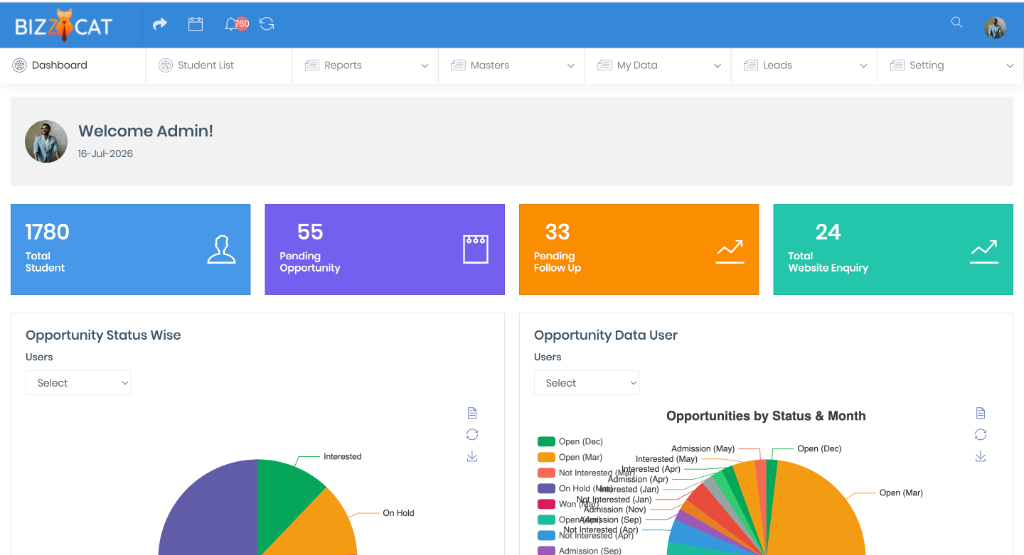Viewport: 1024px width, 555px height.
Task: Expand the Reports menu chevron
Action: (x=424, y=66)
